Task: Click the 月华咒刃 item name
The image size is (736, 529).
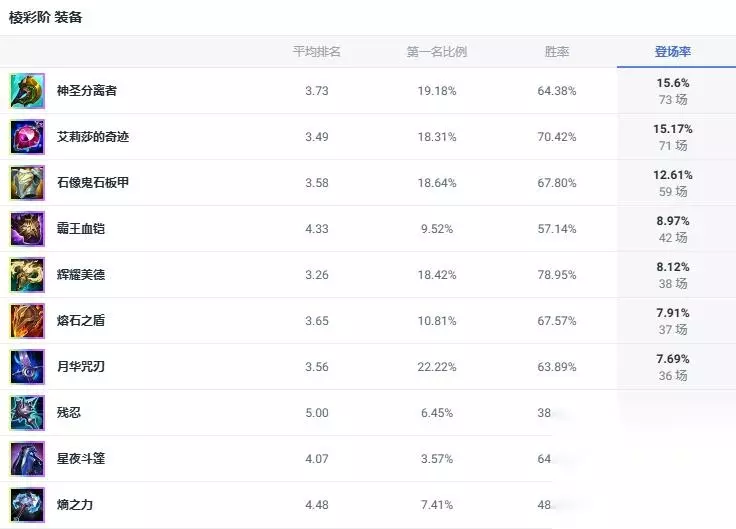Action: tap(81, 367)
